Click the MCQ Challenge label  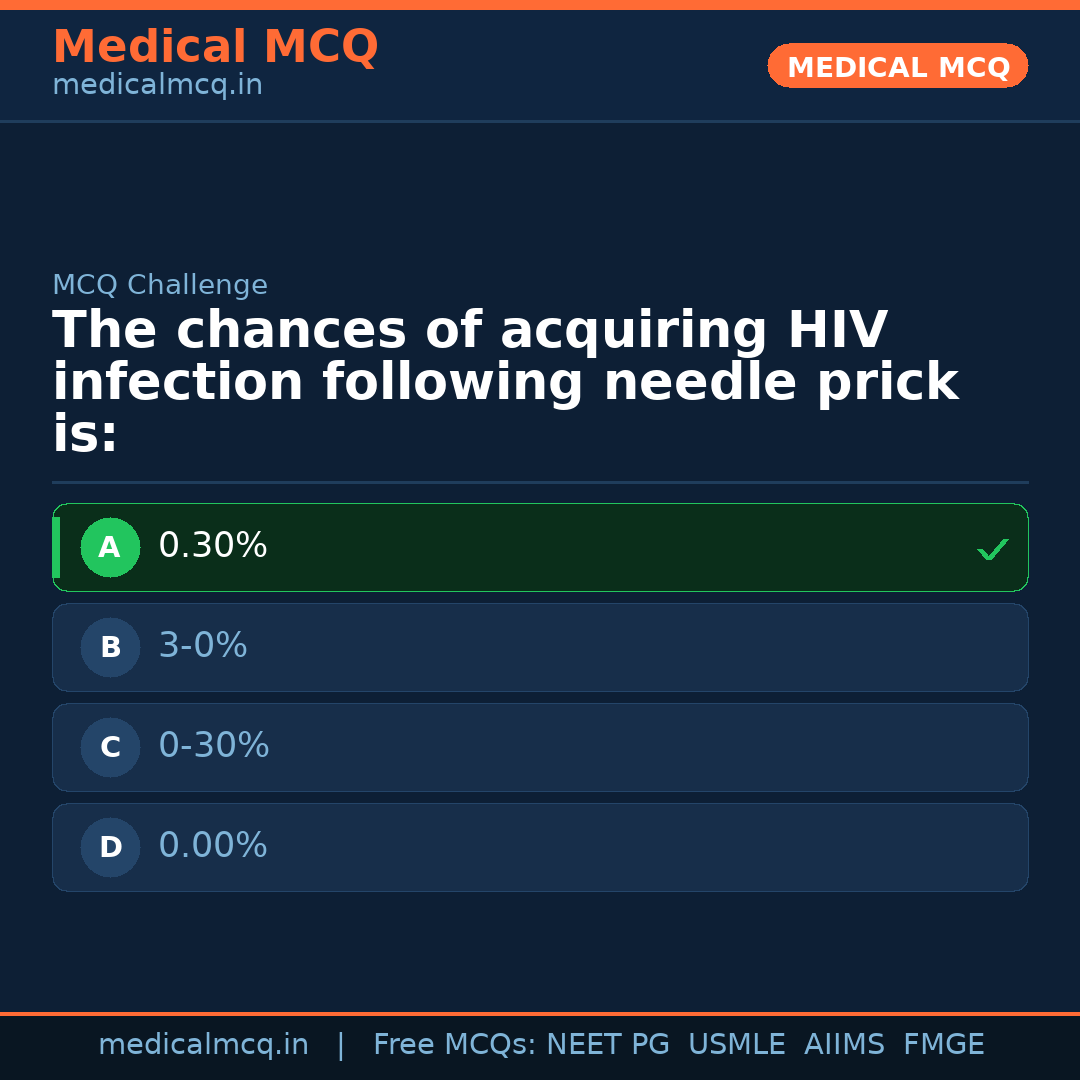pyautogui.click(x=160, y=286)
